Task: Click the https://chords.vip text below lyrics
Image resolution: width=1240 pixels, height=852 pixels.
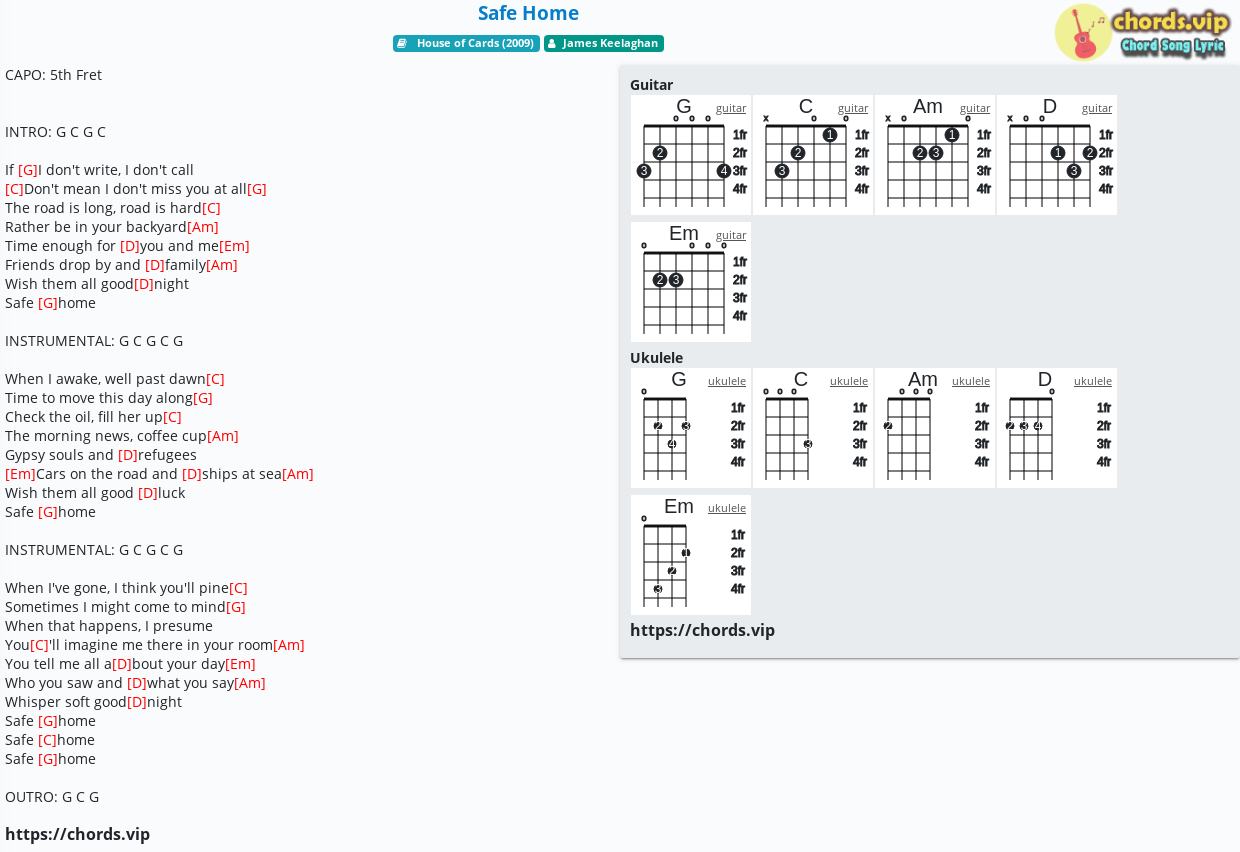Action: 77,834
